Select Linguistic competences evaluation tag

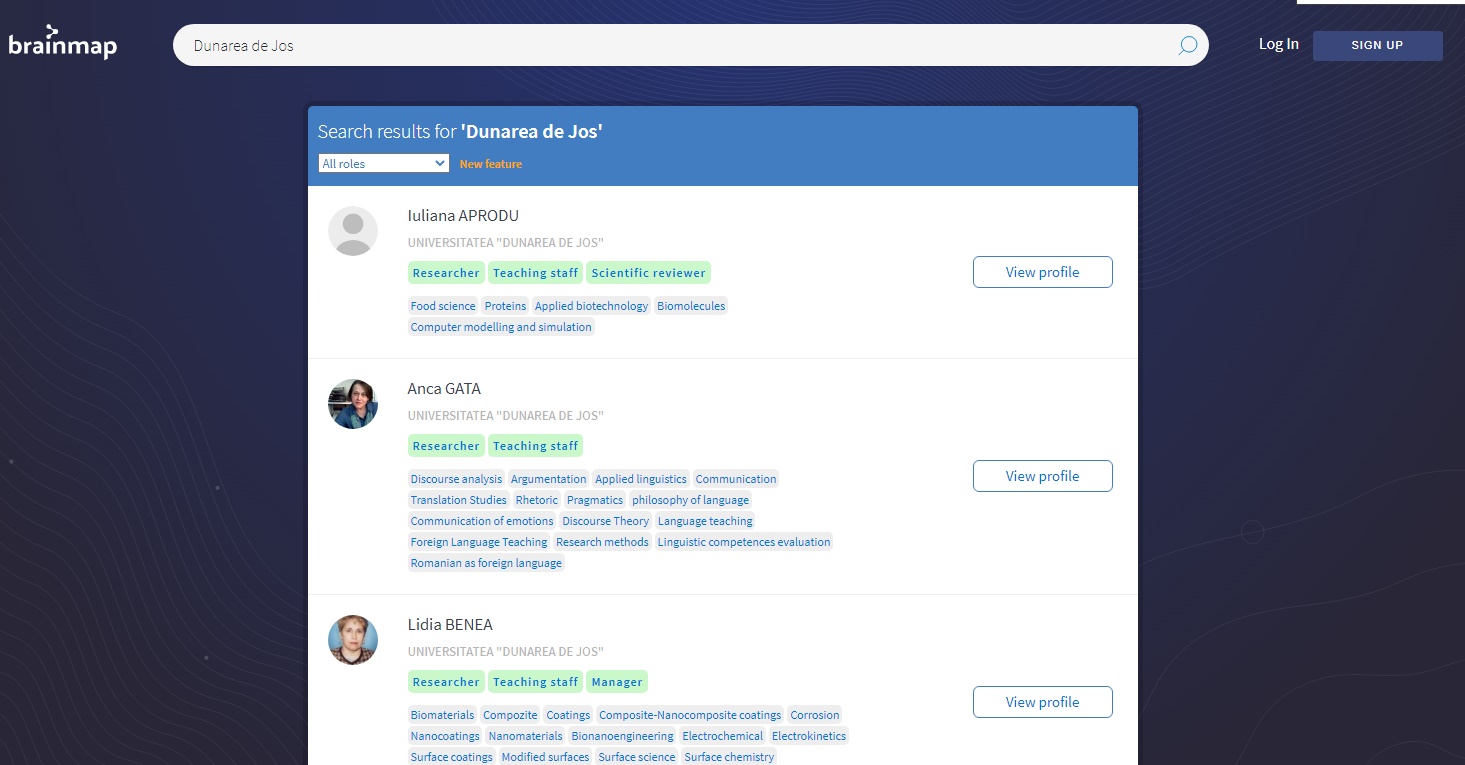coord(744,542)
